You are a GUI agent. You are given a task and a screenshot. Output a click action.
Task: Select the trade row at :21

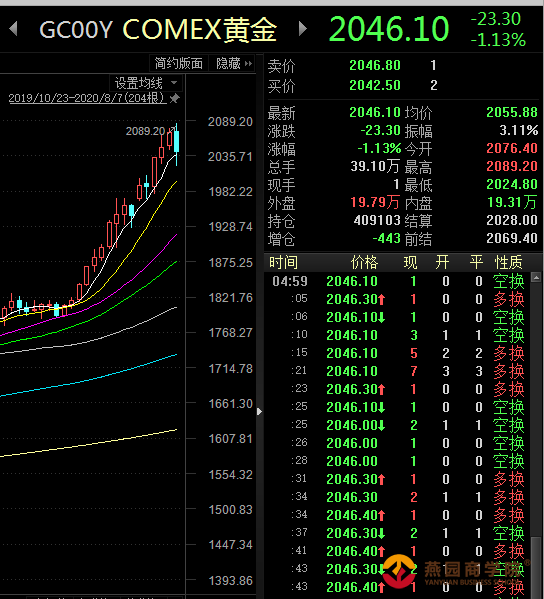(397, 371)
